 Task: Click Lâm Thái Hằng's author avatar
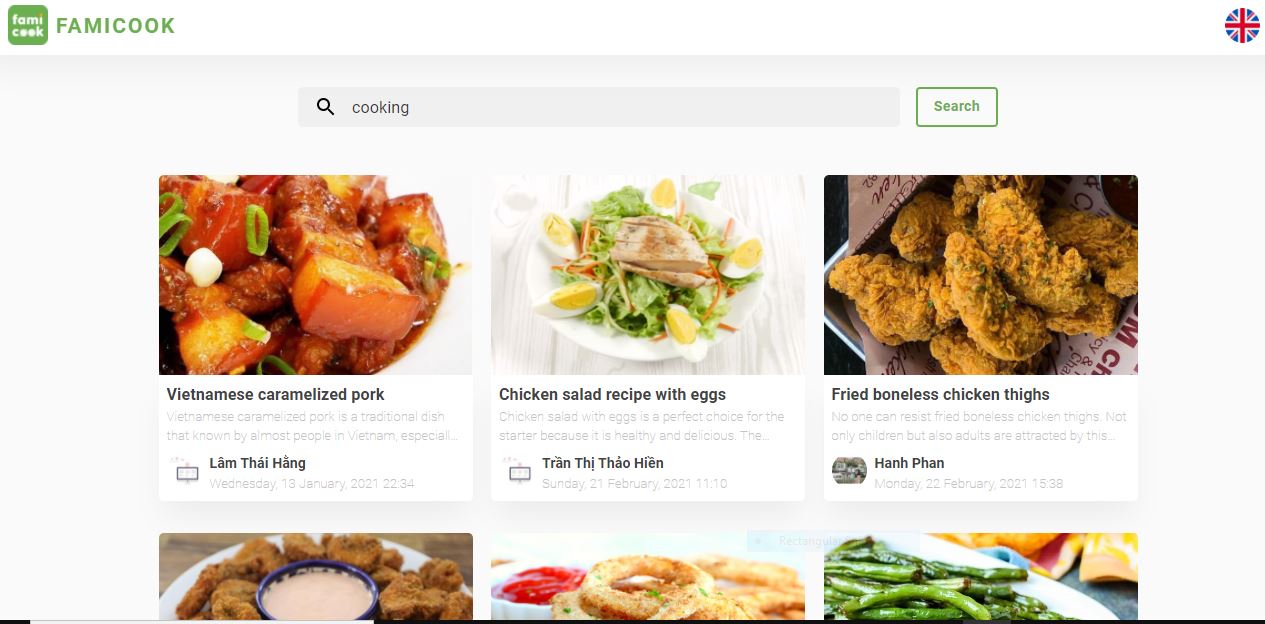tap(187, 471)
